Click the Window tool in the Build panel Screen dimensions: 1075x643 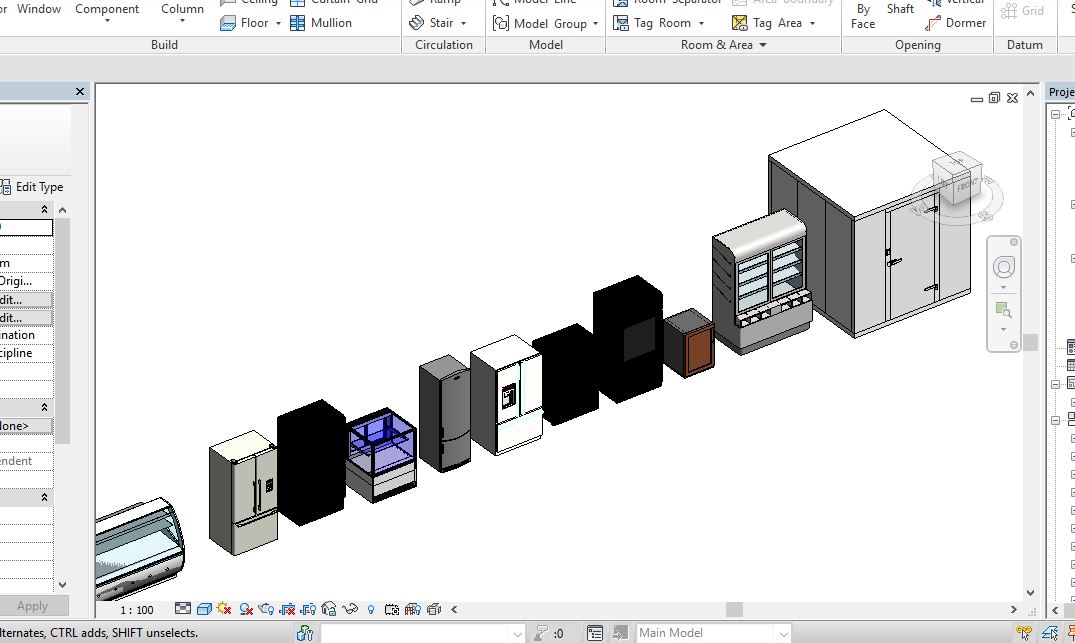click(38, 9)
